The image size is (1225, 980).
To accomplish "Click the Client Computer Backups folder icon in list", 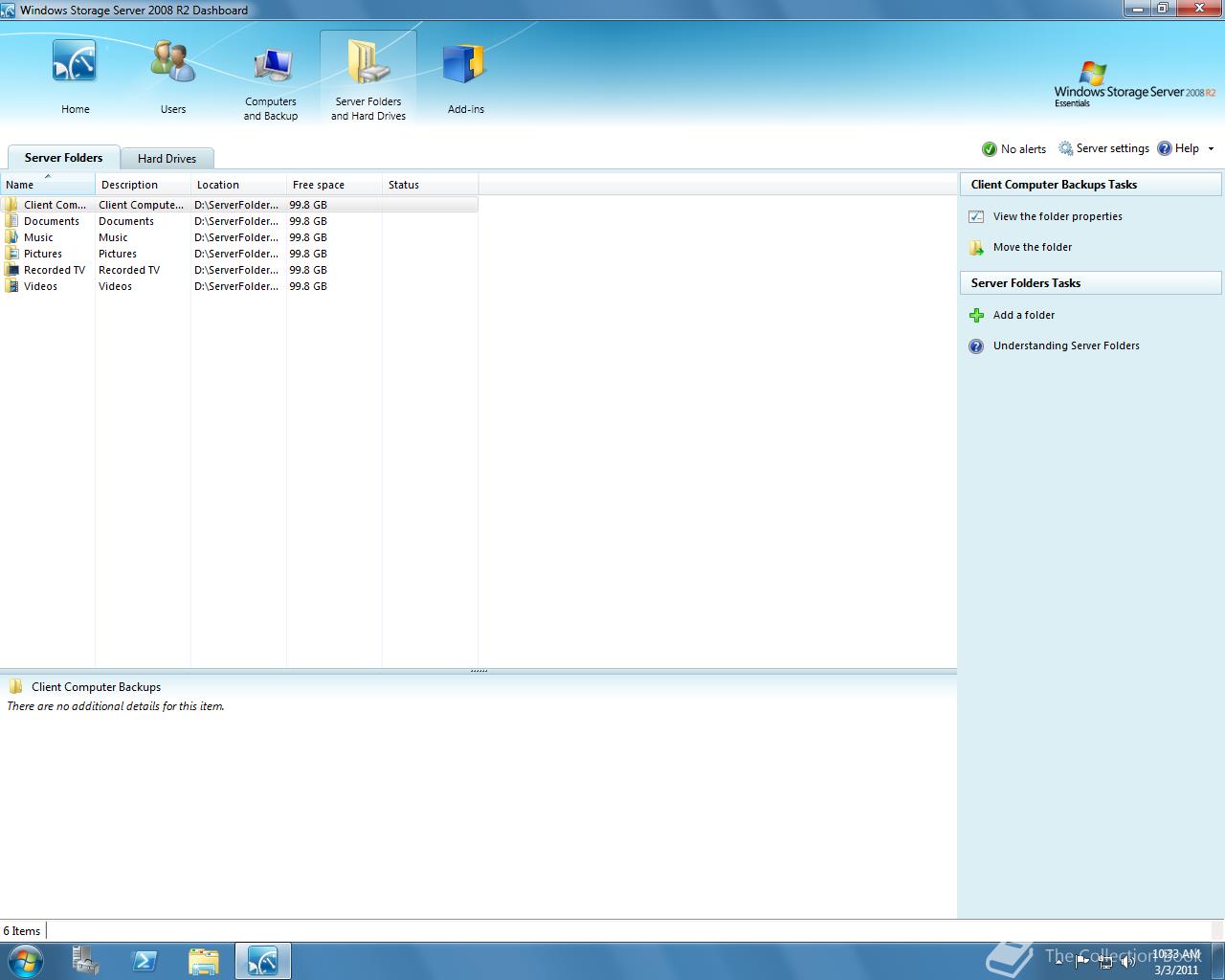I will point(11,205).
